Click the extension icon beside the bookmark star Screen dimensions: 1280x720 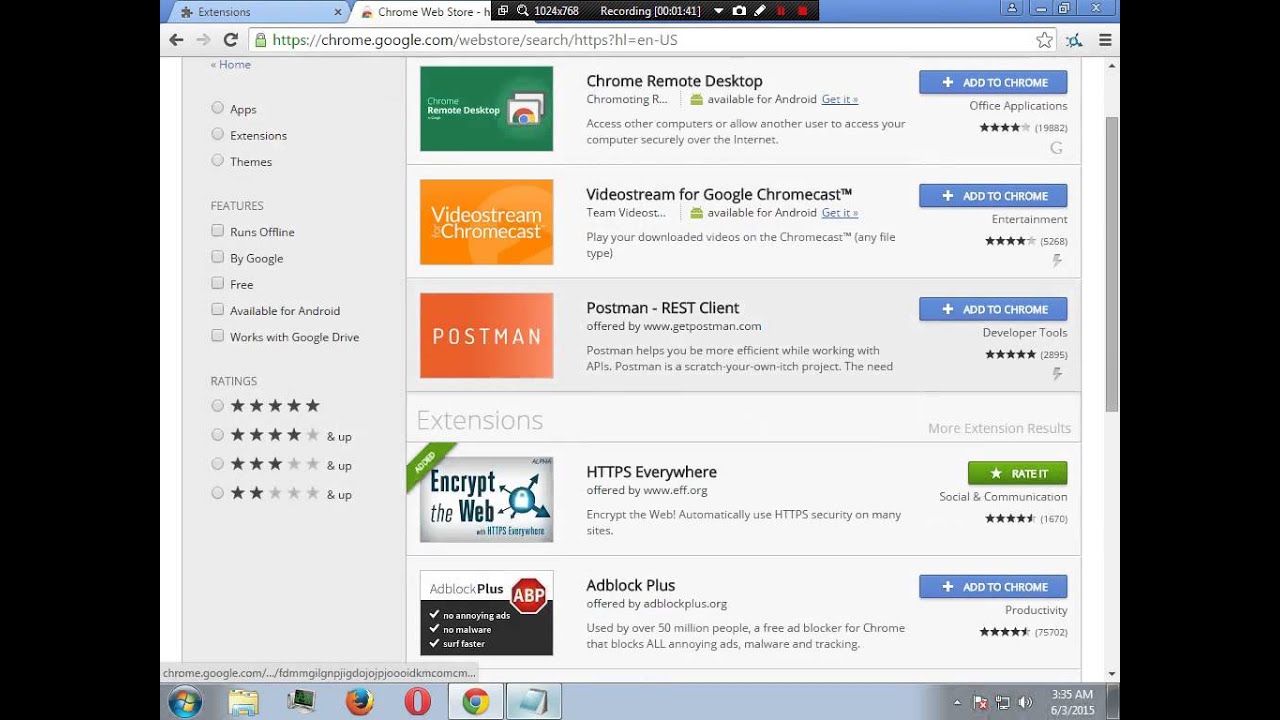(x=1074, y=40)
